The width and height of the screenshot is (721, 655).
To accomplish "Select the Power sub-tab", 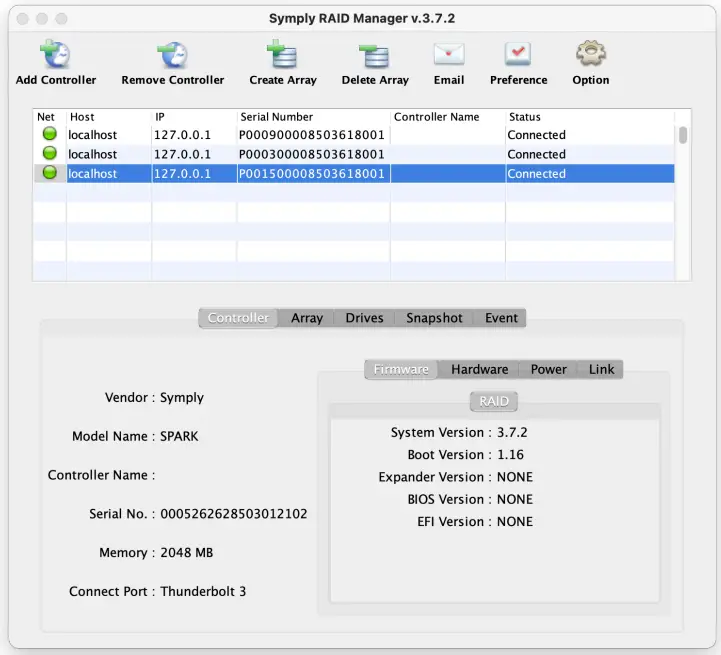I will point(549,369).
